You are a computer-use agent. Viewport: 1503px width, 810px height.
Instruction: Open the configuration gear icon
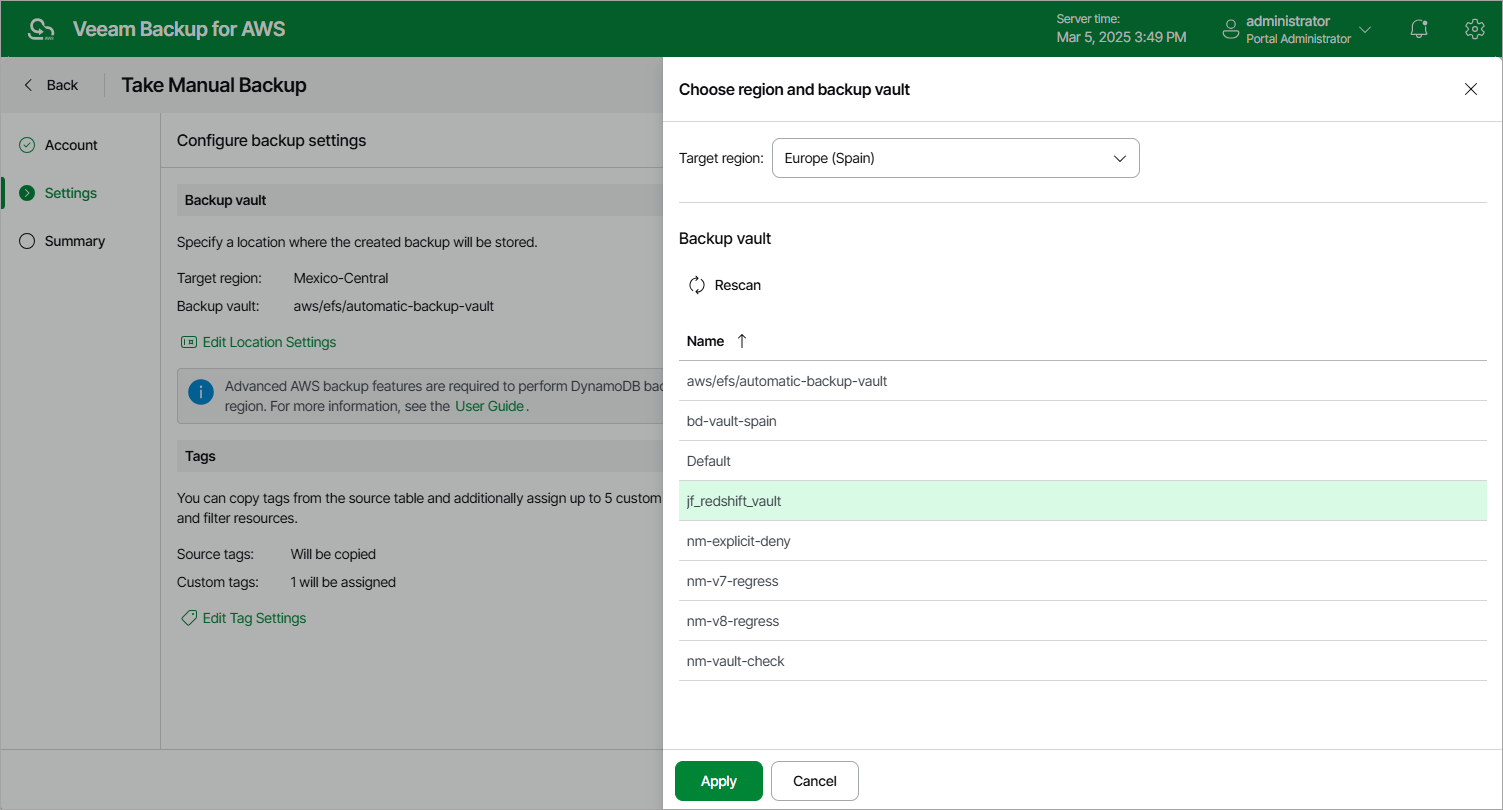click(x=1474, y=29)
